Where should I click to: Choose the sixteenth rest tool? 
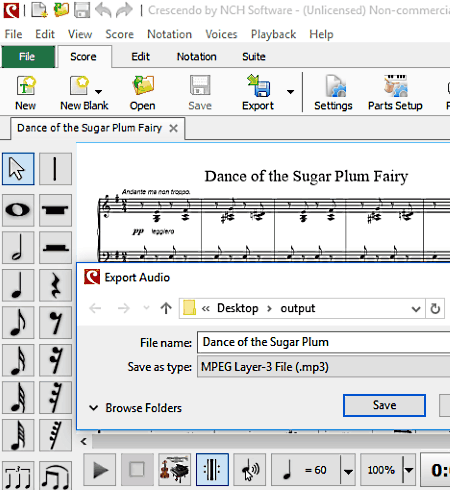click(55, 360)
